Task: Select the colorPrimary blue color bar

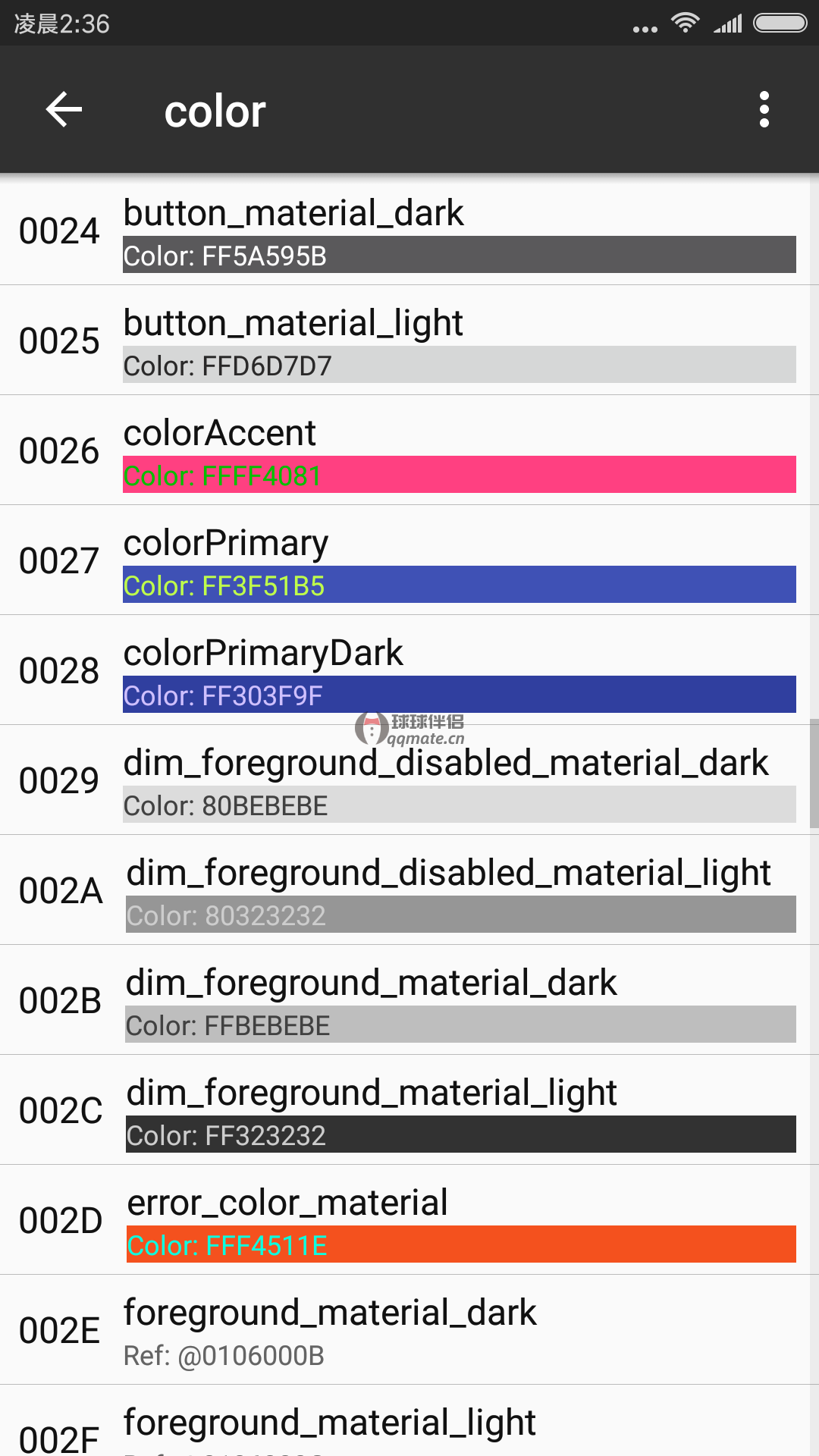Action: pos(459,585)
